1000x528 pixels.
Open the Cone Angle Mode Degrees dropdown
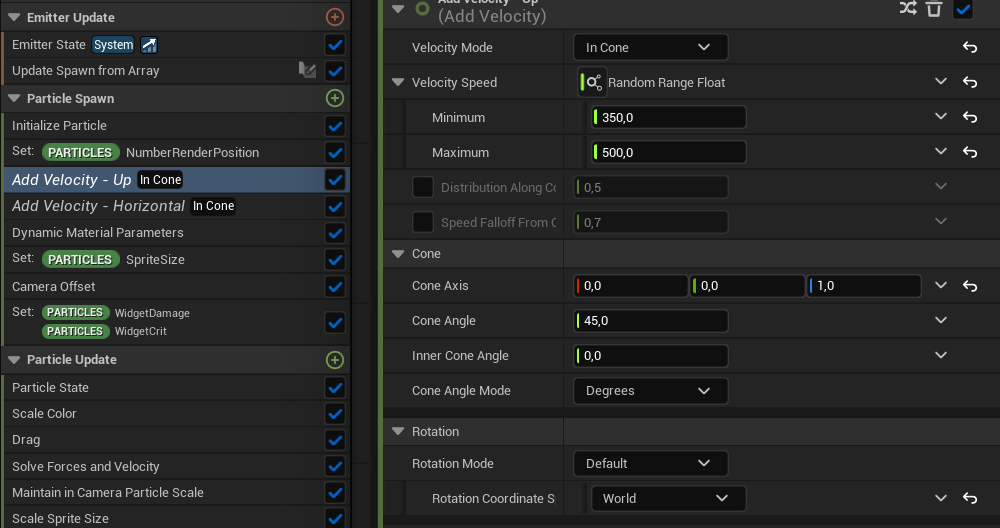pyautogui.click(x=650, y=391)
